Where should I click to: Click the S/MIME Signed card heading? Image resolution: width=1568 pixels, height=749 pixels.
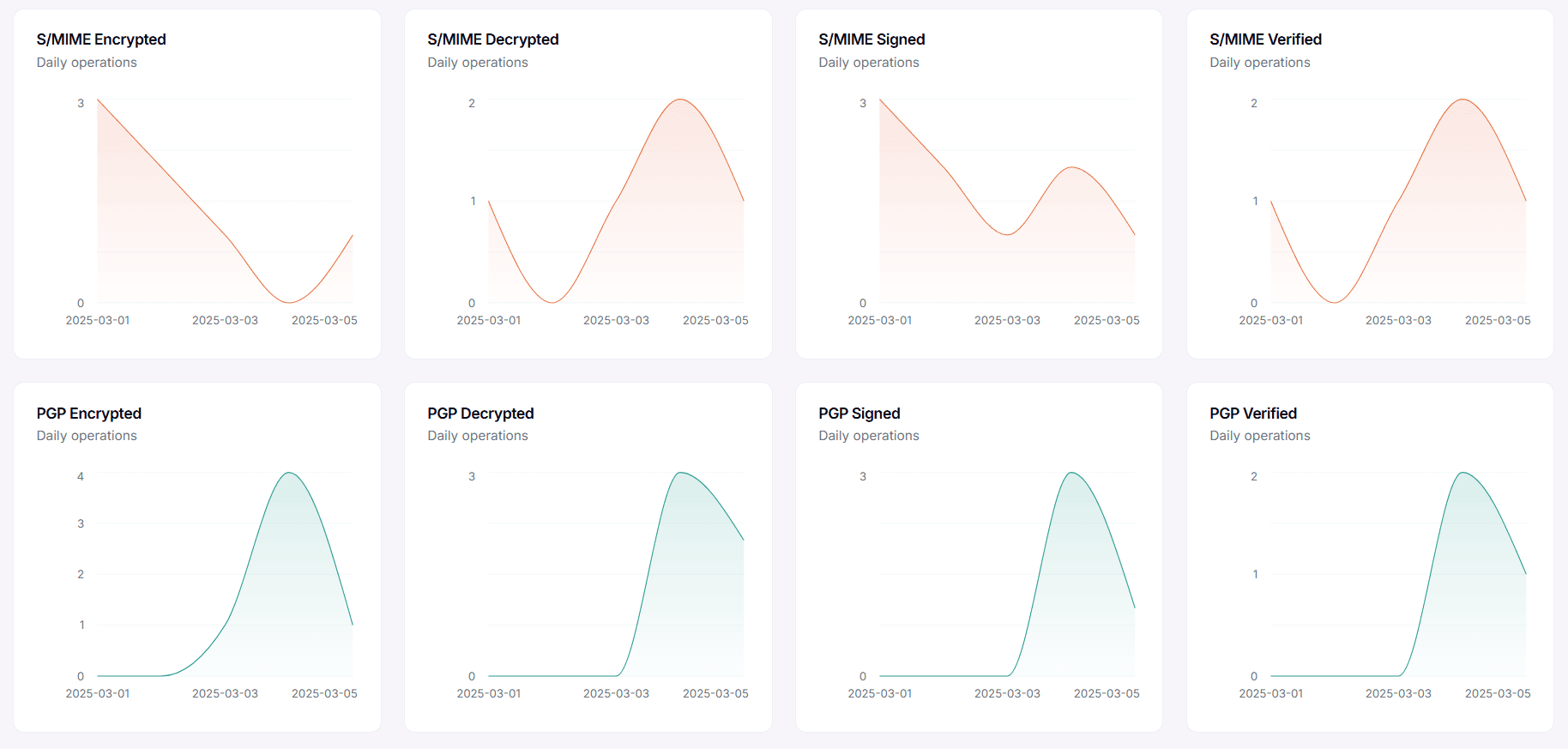871,39
